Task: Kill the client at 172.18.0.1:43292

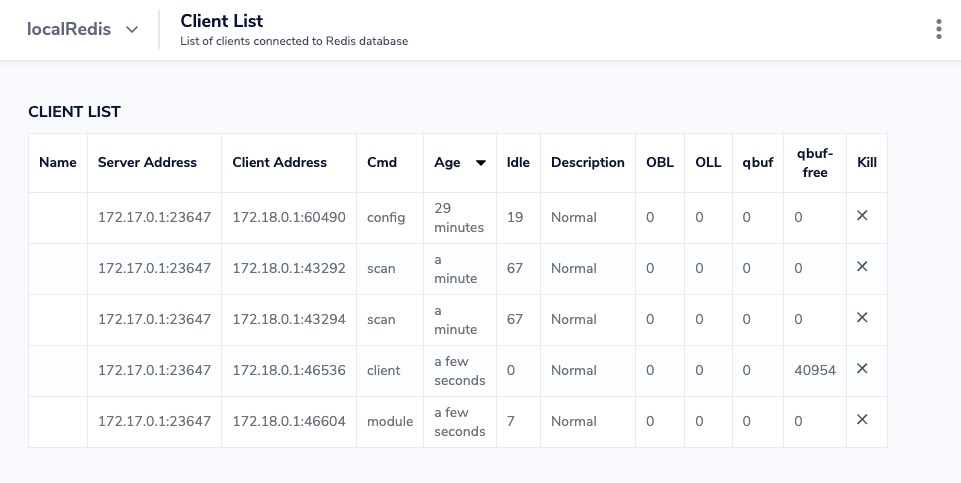Action: pyautogui.click(x=862, y=267)
